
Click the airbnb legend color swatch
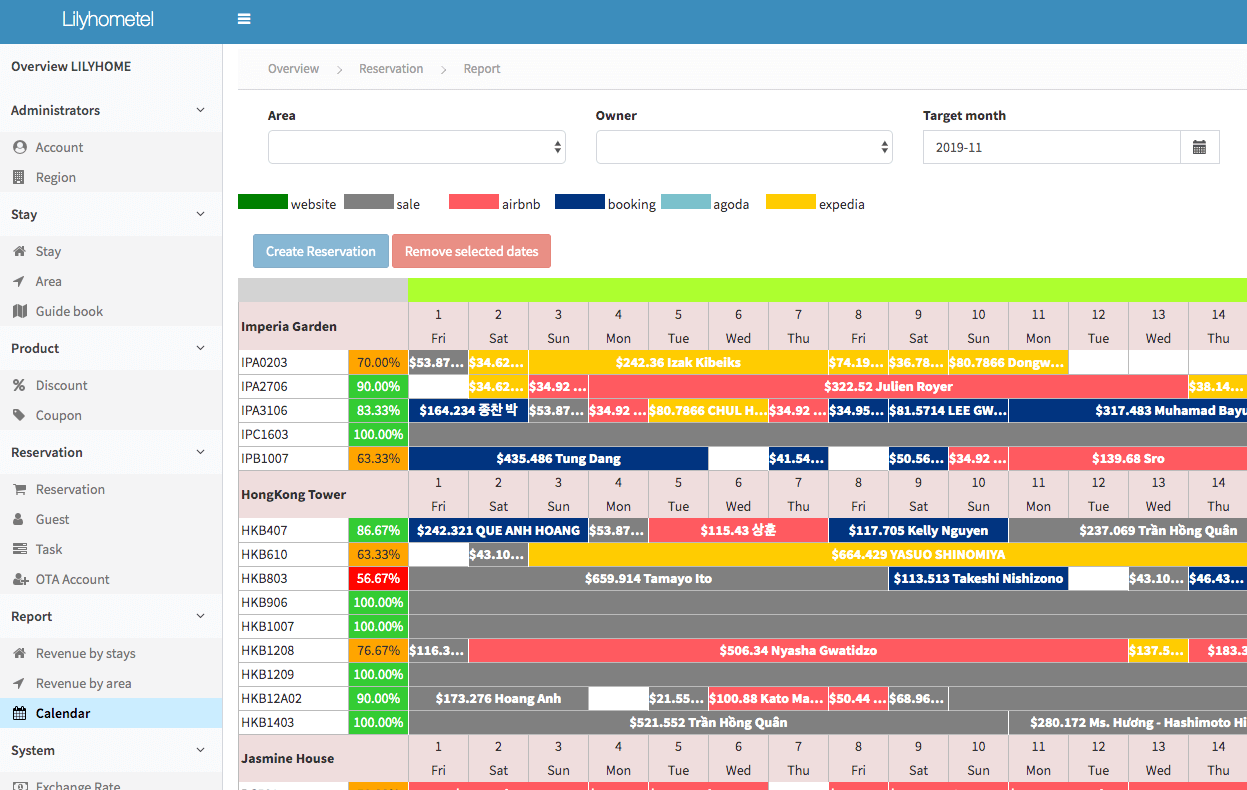pos(474,202)
